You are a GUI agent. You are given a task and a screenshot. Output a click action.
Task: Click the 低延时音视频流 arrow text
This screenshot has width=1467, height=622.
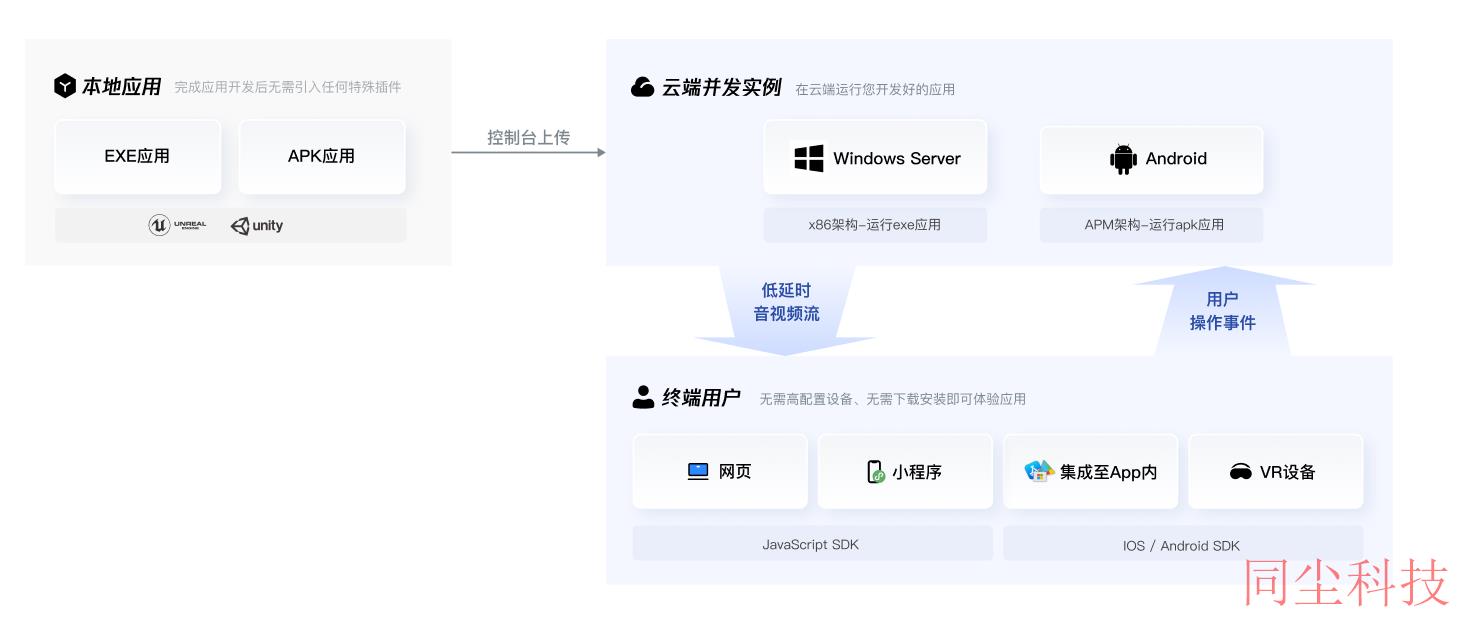coord(786,302)
